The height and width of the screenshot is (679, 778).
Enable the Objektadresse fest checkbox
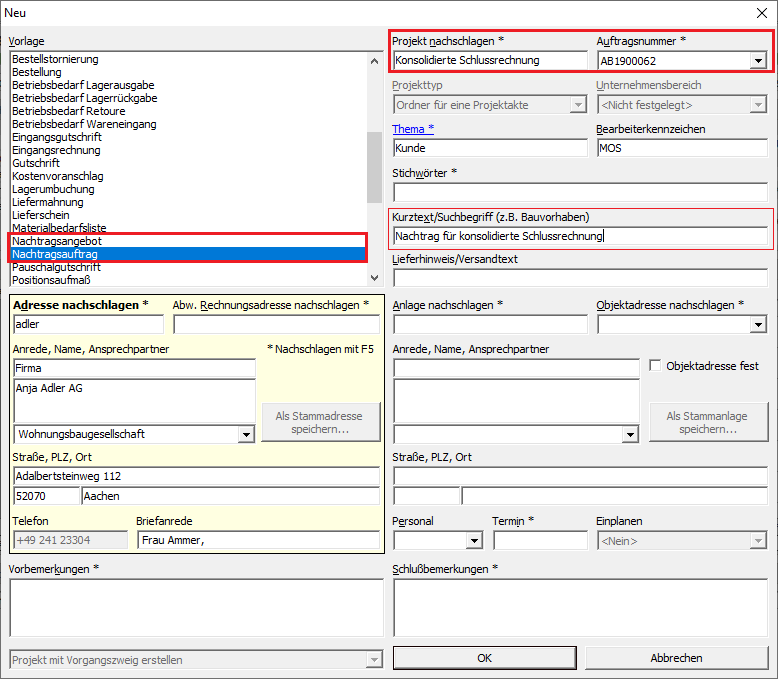coord(657,366)
